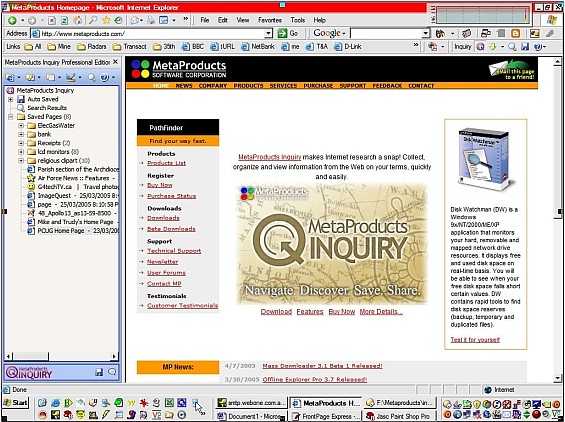This screenshot has height=422, width=565.
Task: Click the Inquiry panel help question icon
Action: tap(104, 77)
